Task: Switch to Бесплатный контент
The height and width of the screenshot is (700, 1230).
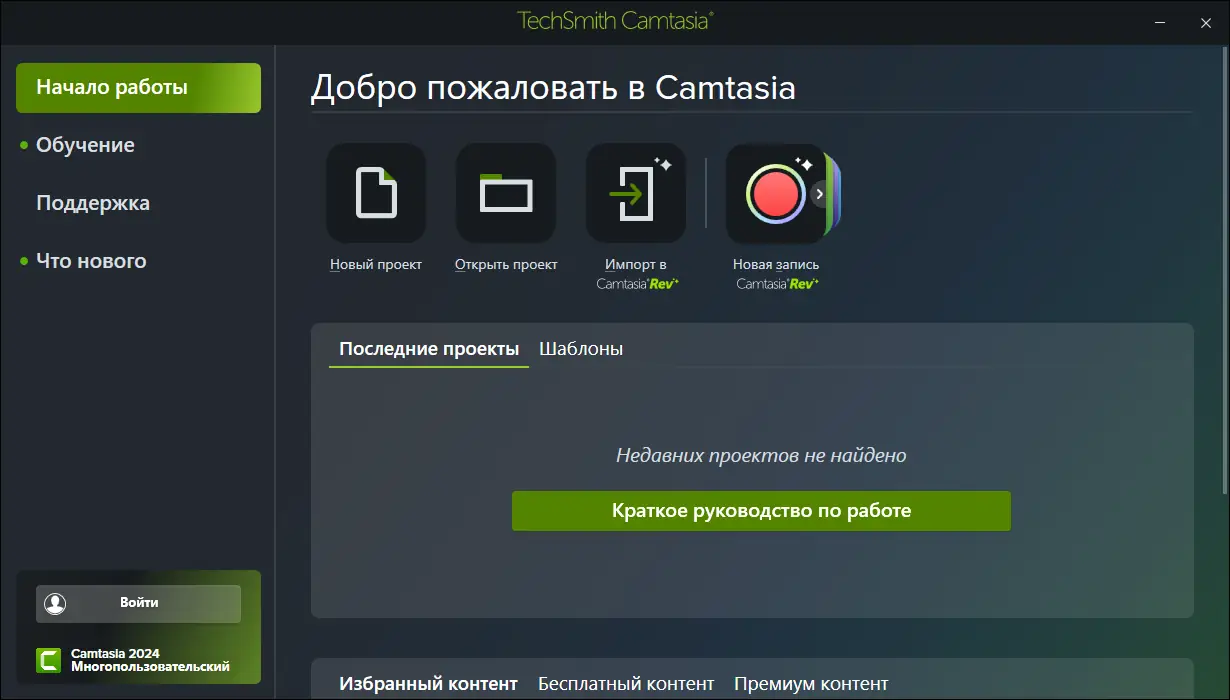Action: pos(626,683)
